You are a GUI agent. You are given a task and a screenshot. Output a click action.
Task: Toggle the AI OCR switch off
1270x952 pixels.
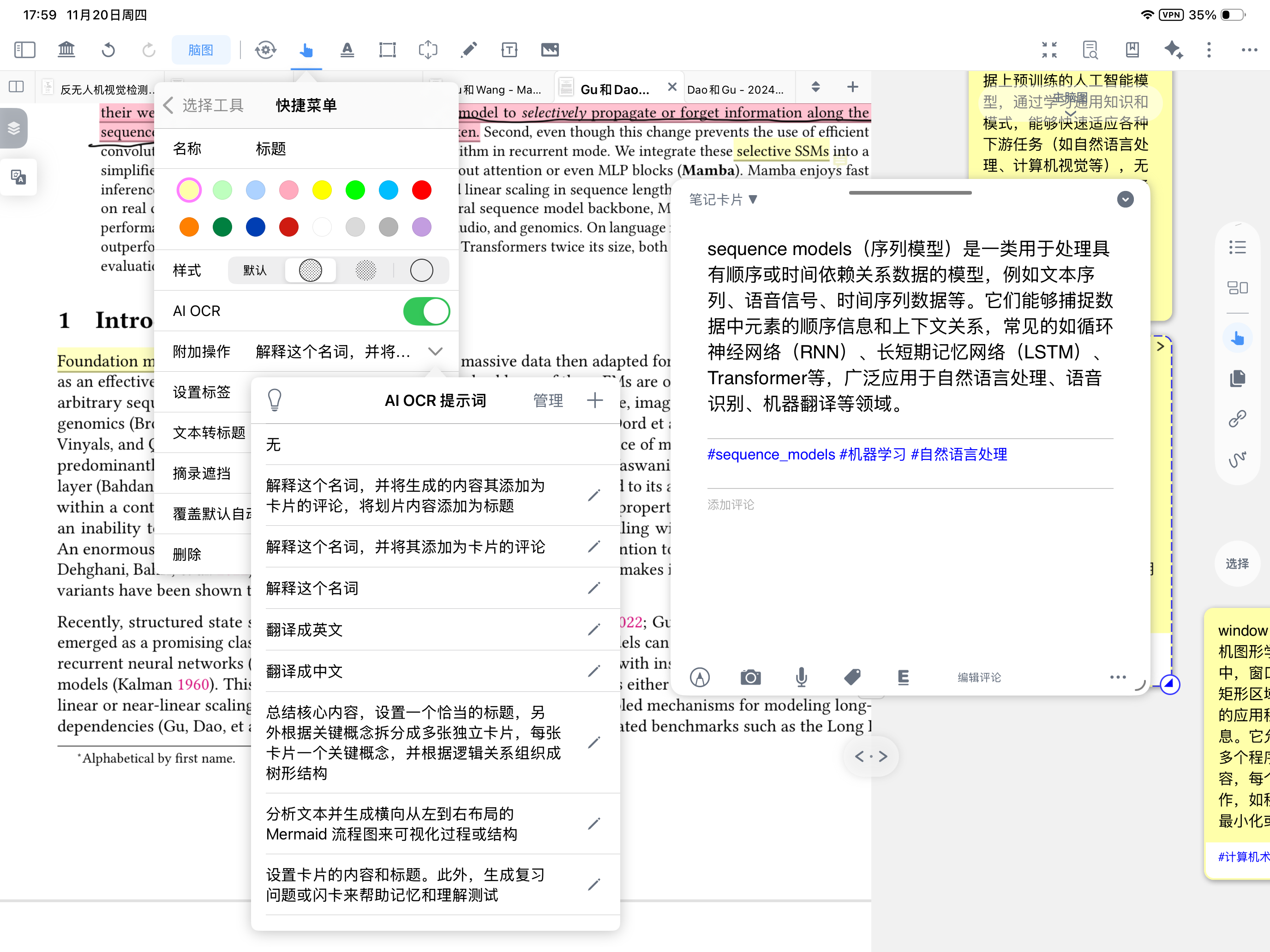pos(426,311)
